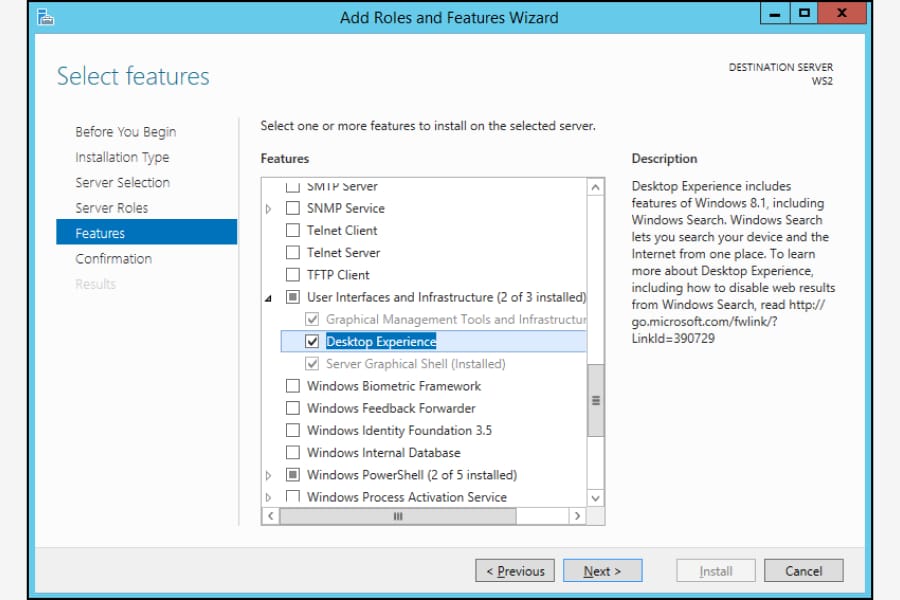
Task: Click the disabled Install button
Action: point(716,571)
